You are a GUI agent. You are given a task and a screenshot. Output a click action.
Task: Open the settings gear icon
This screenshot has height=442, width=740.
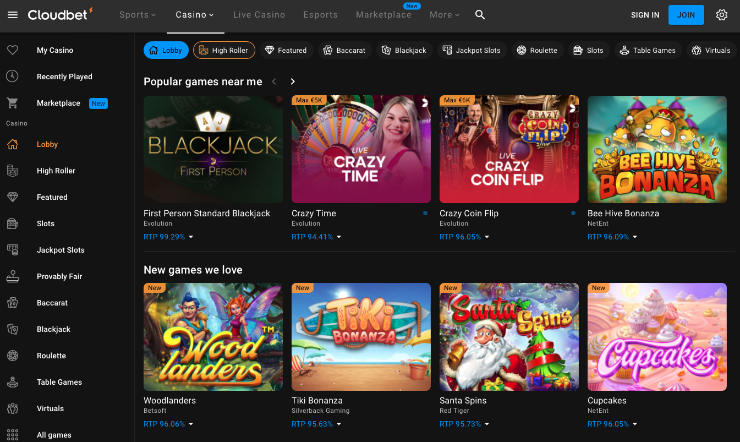[721, 15]
